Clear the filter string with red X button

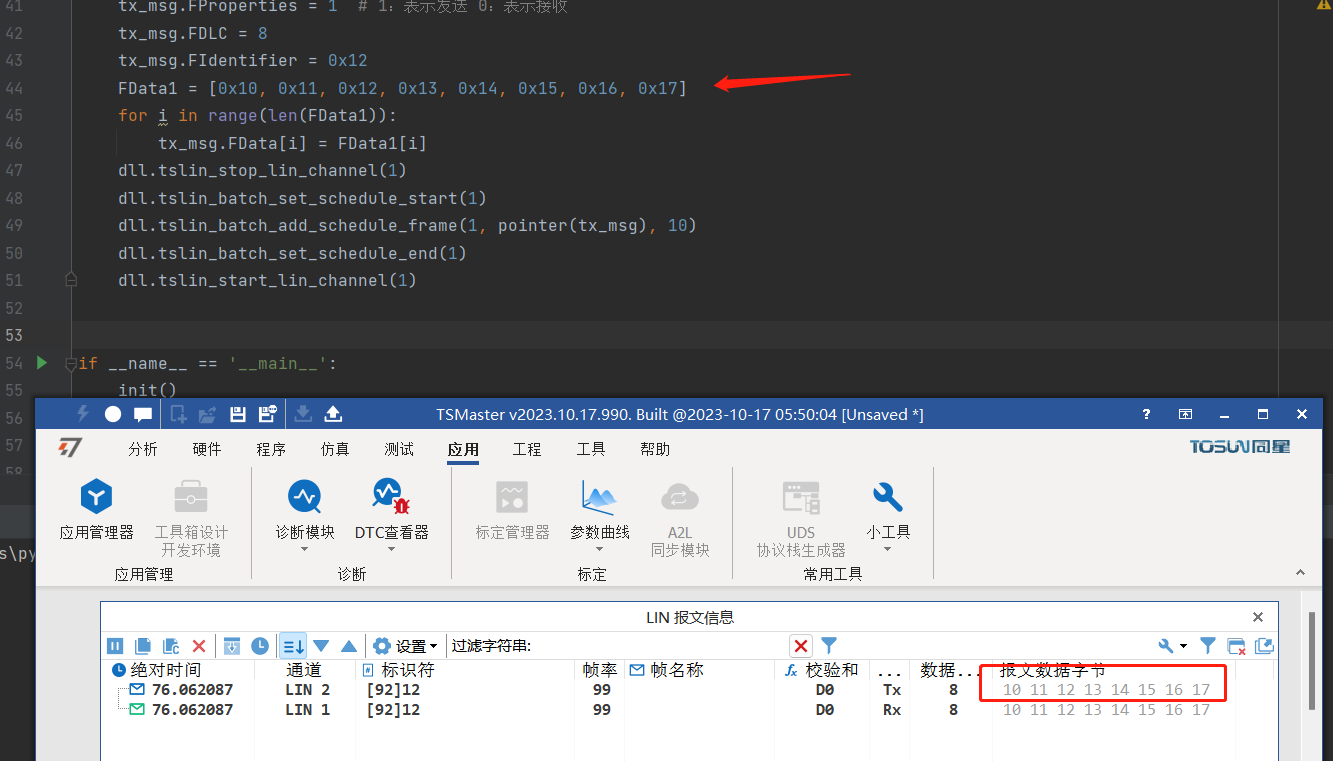801,646
